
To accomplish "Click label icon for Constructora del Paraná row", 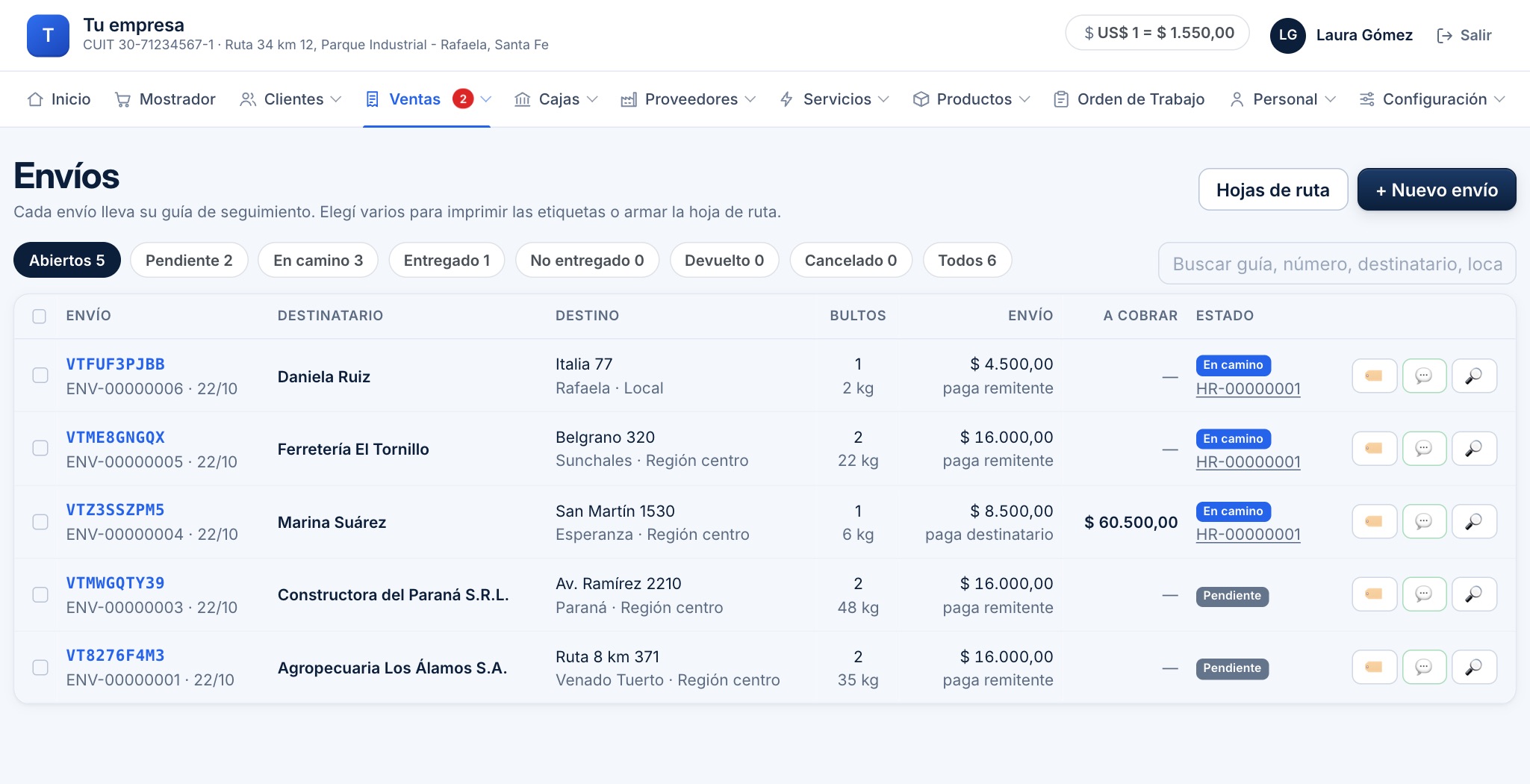I will pos(1374,594).
